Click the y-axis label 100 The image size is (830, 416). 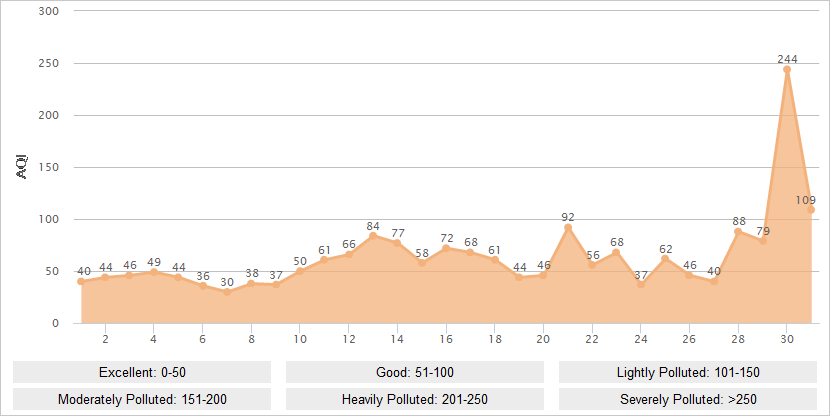(x=49, y=219)
